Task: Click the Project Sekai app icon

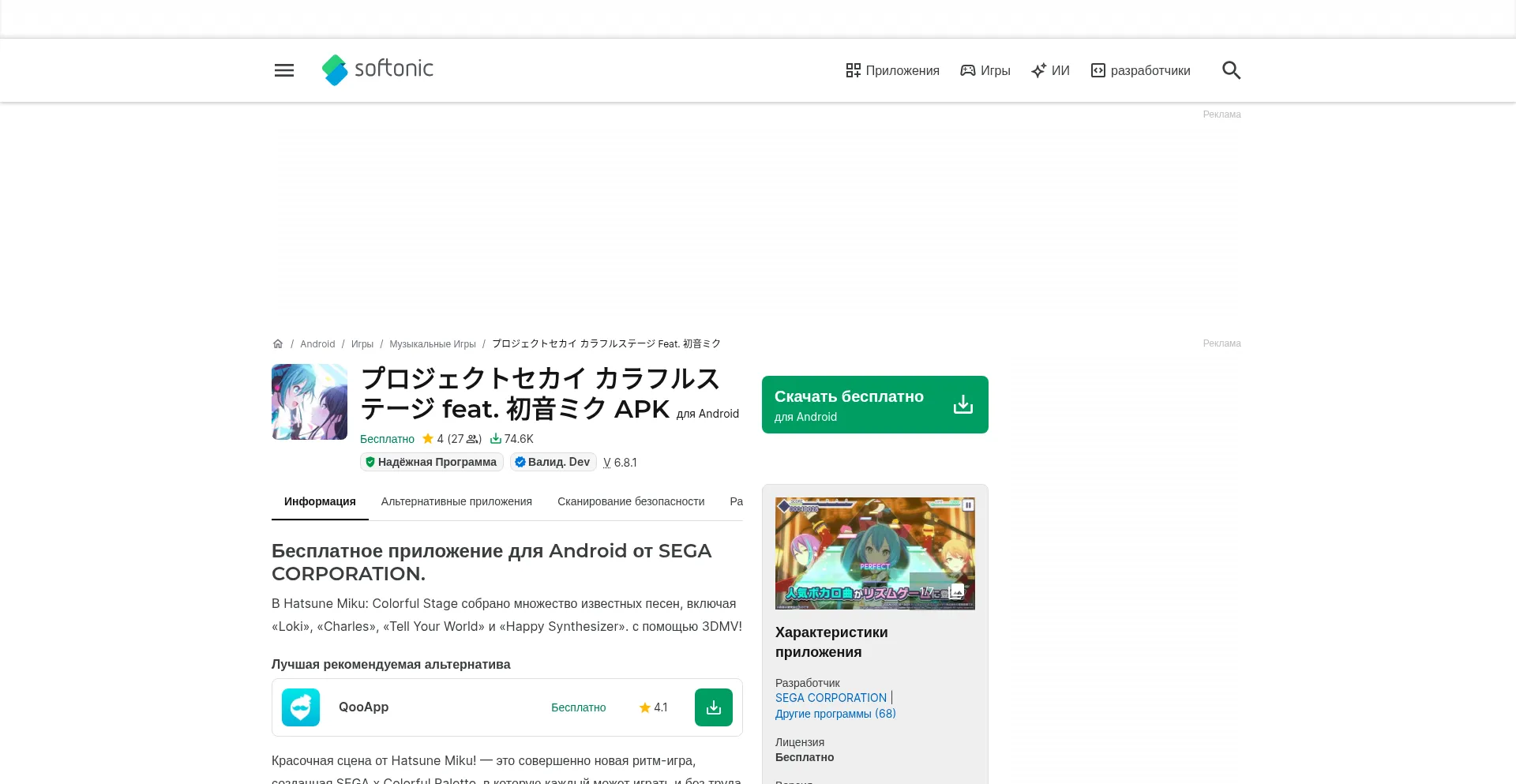Action: coord(310,402)
